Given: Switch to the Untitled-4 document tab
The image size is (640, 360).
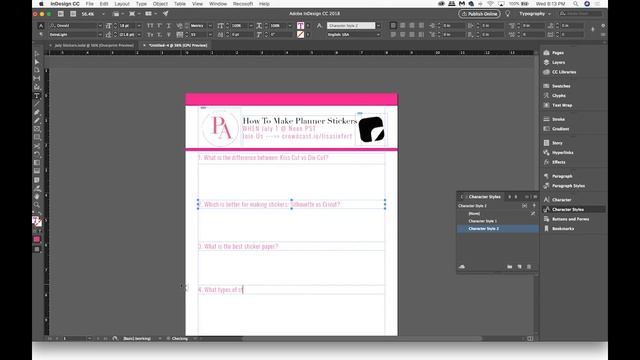Looking at the screenshot, I should click(x=178, y=45).
